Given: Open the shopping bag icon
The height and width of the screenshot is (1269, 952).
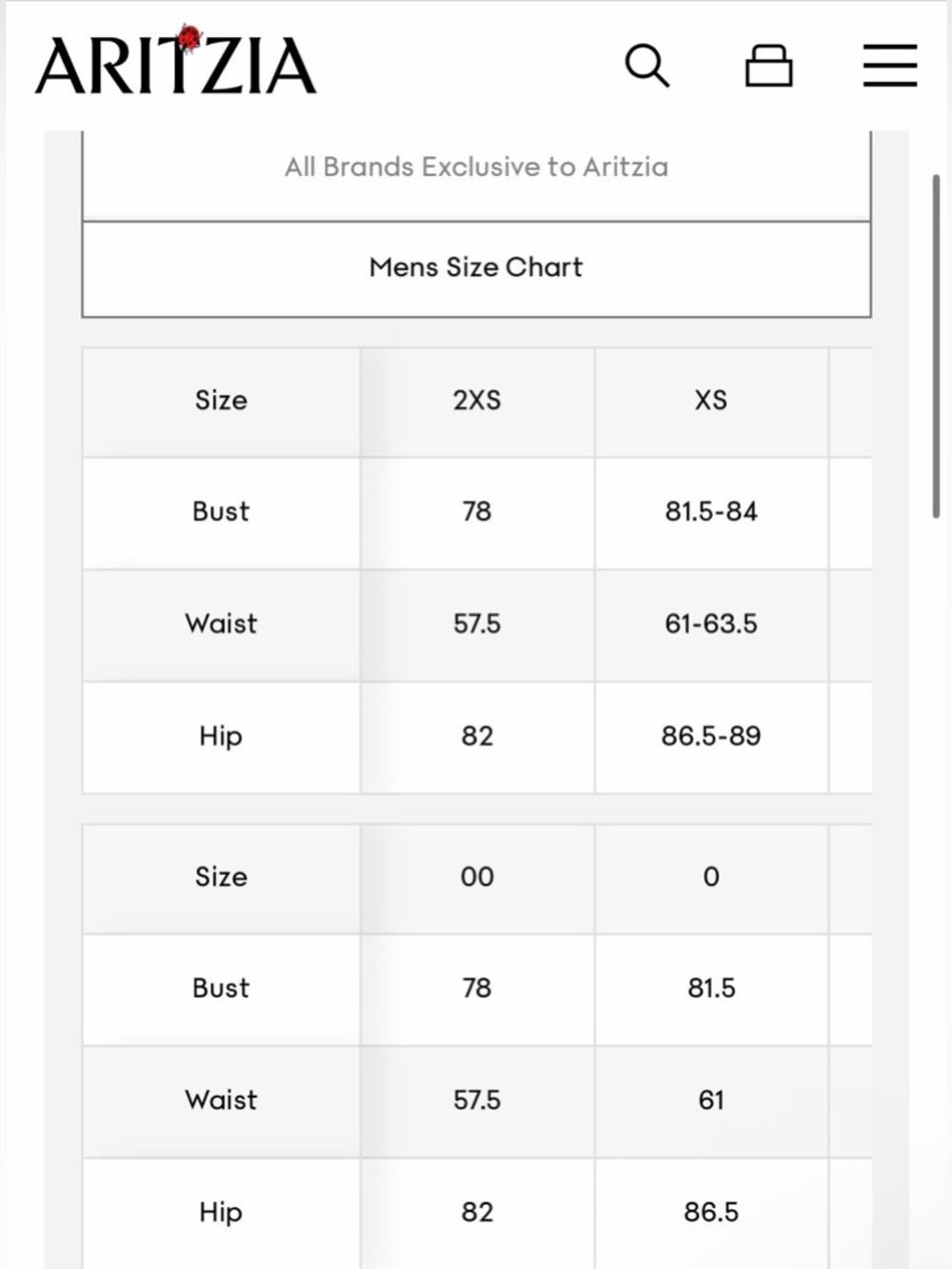Looking at the screenshot, I should click(768, 66).
